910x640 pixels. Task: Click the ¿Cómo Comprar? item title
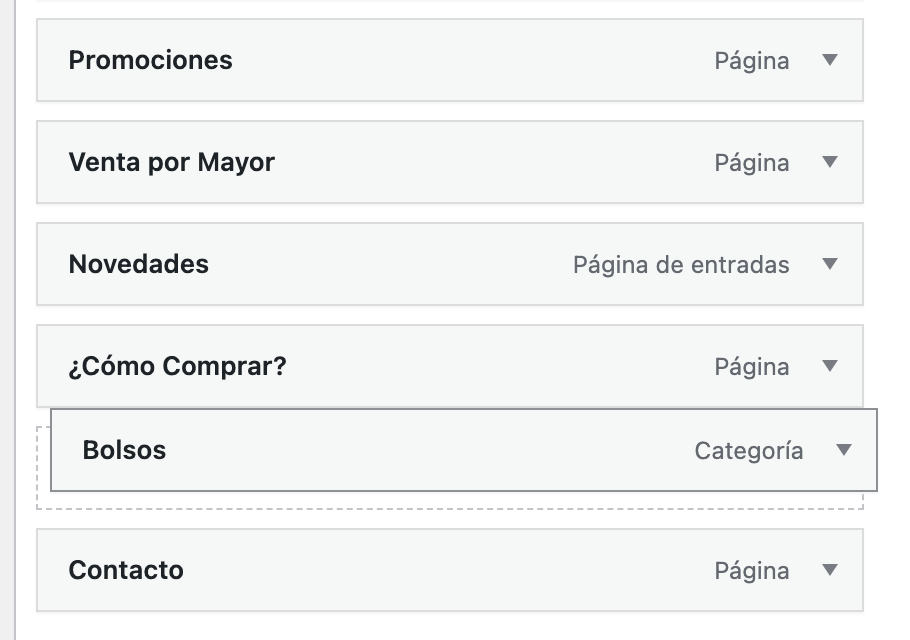[x=177, y=366]
